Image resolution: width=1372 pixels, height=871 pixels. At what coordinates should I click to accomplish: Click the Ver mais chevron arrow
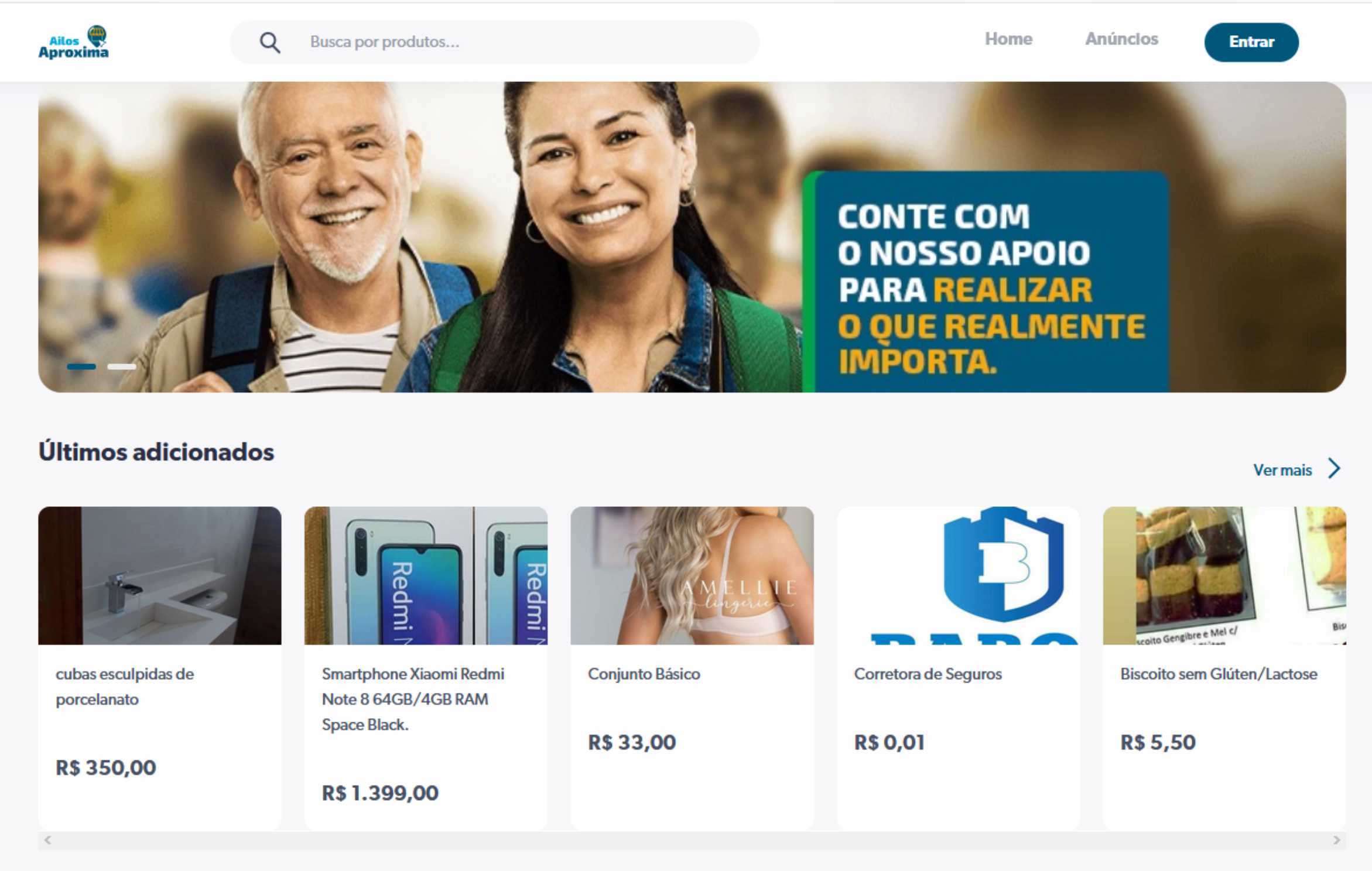1334,468
